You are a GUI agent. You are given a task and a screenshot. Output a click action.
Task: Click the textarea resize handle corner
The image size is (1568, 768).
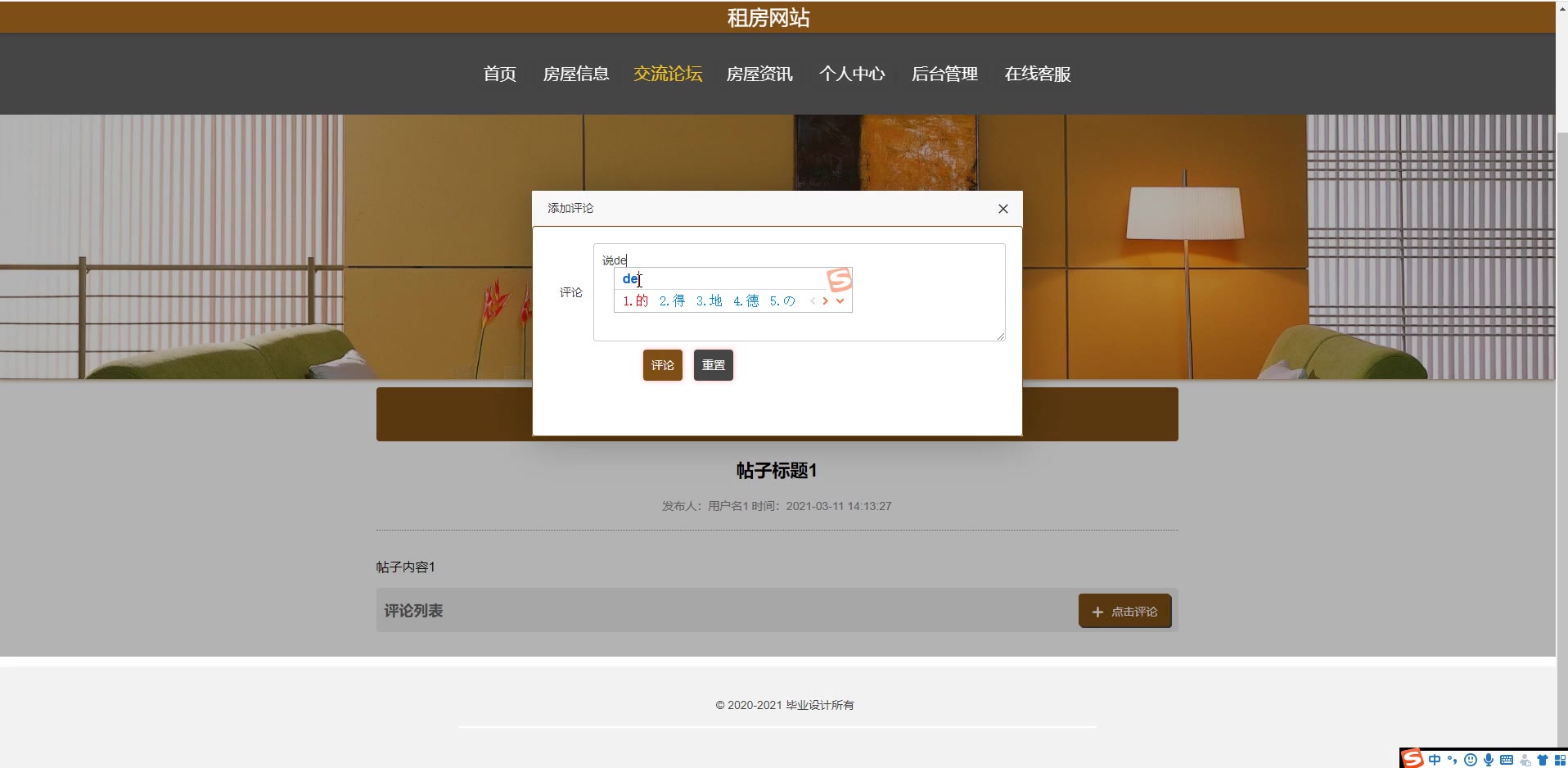click(x=1000, y=336)
